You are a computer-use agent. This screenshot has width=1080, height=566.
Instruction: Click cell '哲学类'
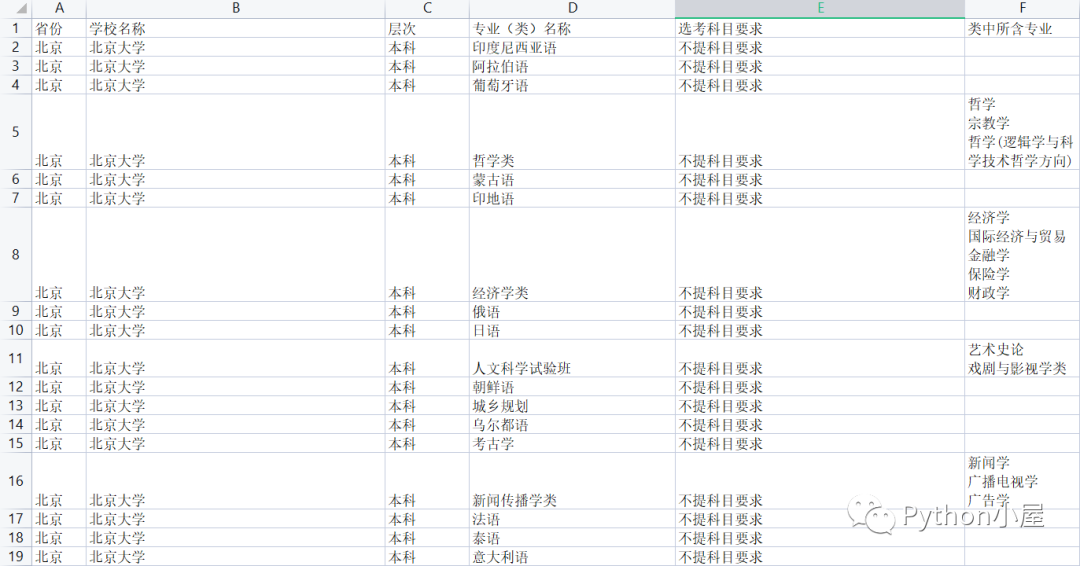point(572,132)
